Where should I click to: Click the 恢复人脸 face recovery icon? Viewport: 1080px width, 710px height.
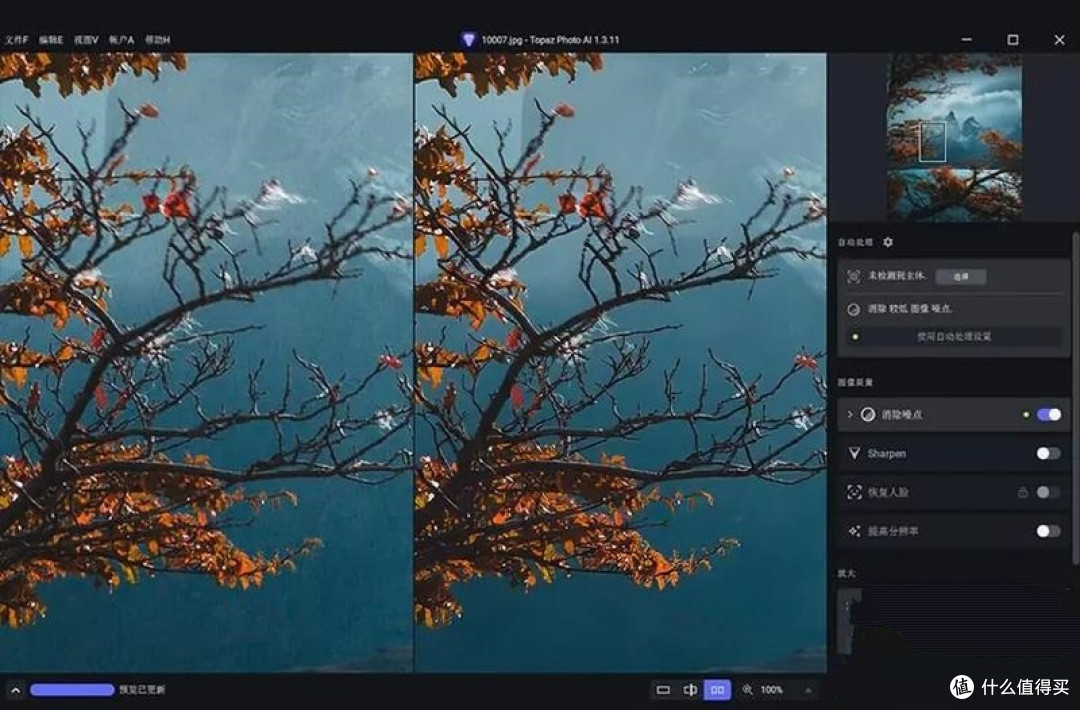click(x=854, y=492)
